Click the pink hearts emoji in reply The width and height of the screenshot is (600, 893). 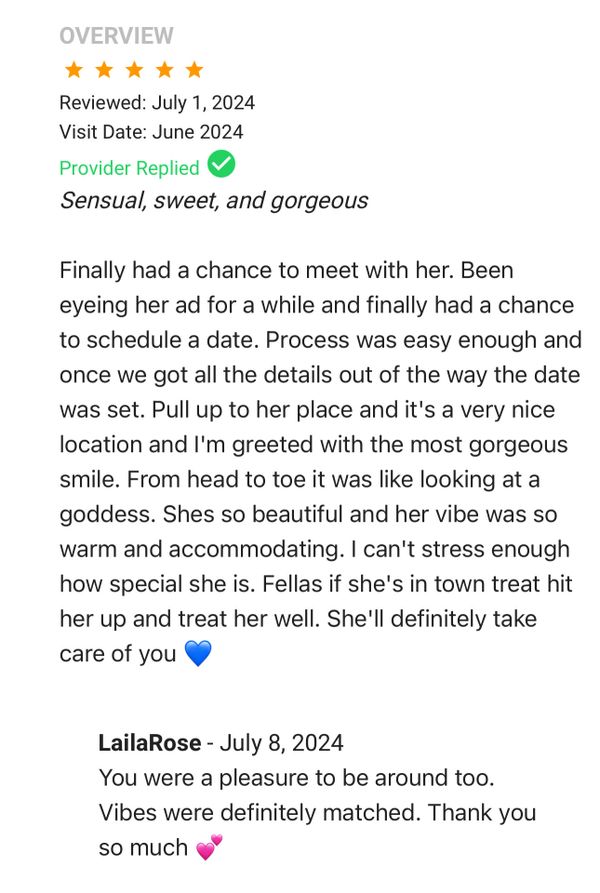209,849
